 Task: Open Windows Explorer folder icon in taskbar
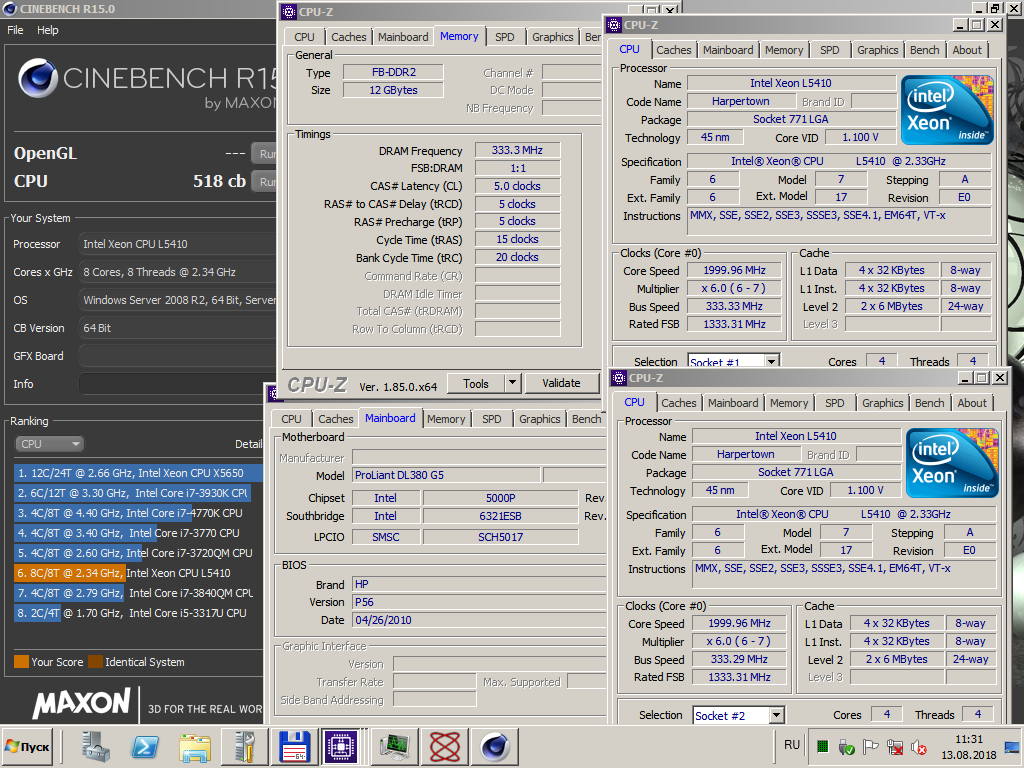[195, 746]
